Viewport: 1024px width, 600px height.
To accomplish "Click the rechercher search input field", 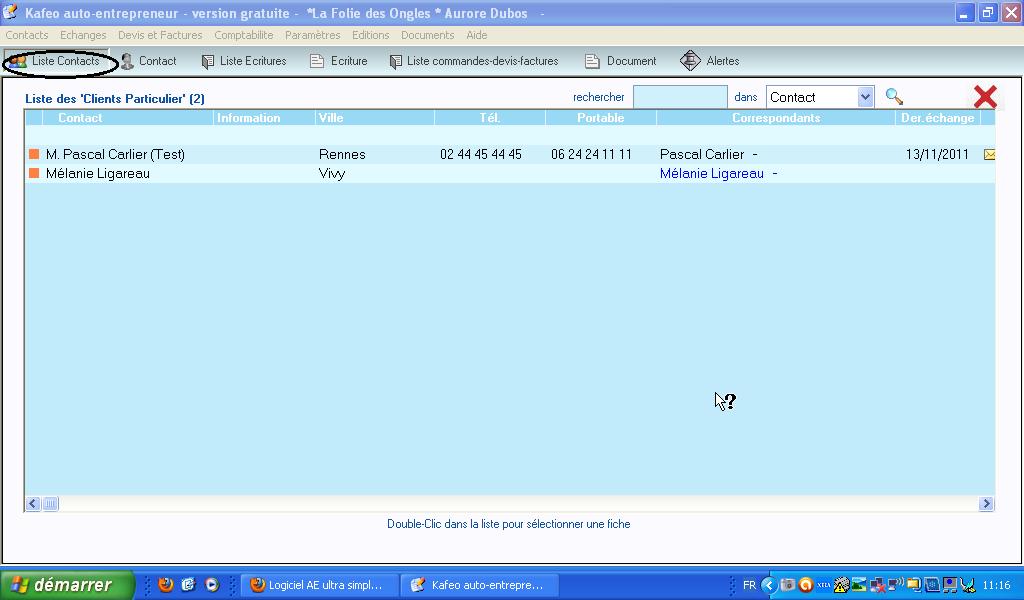I will [680, 97].
